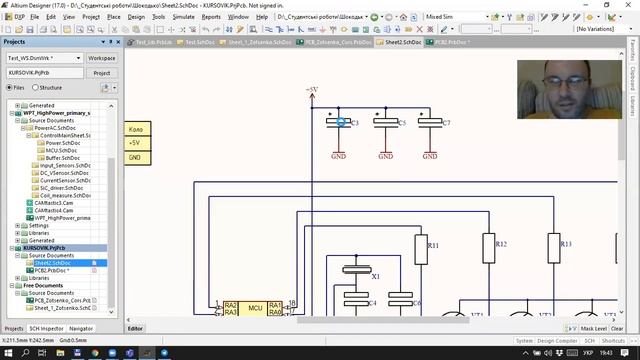Click the Cut scissors toolbar icon

(114, 30)
